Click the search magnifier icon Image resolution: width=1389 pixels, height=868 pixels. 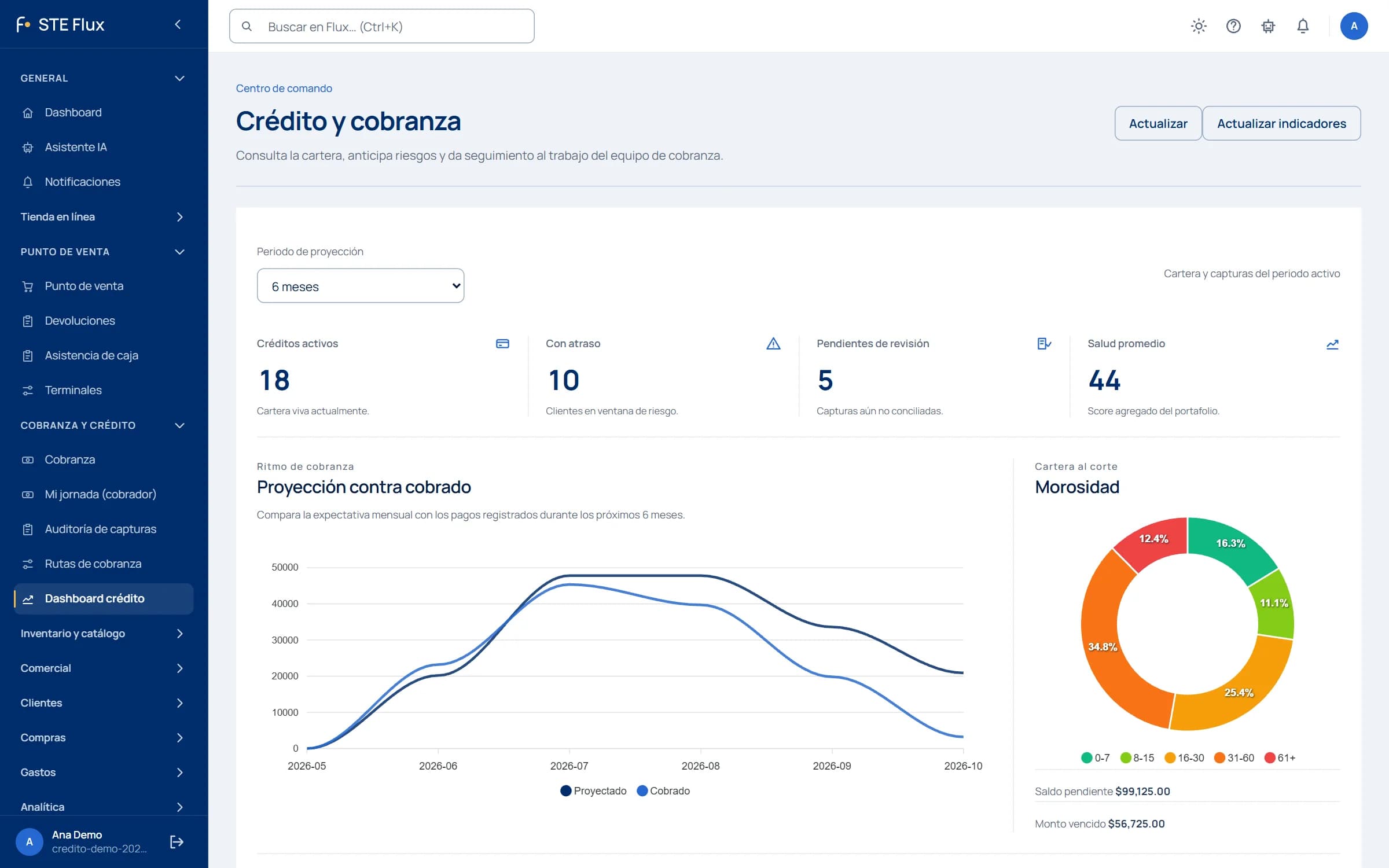(247, 27)
